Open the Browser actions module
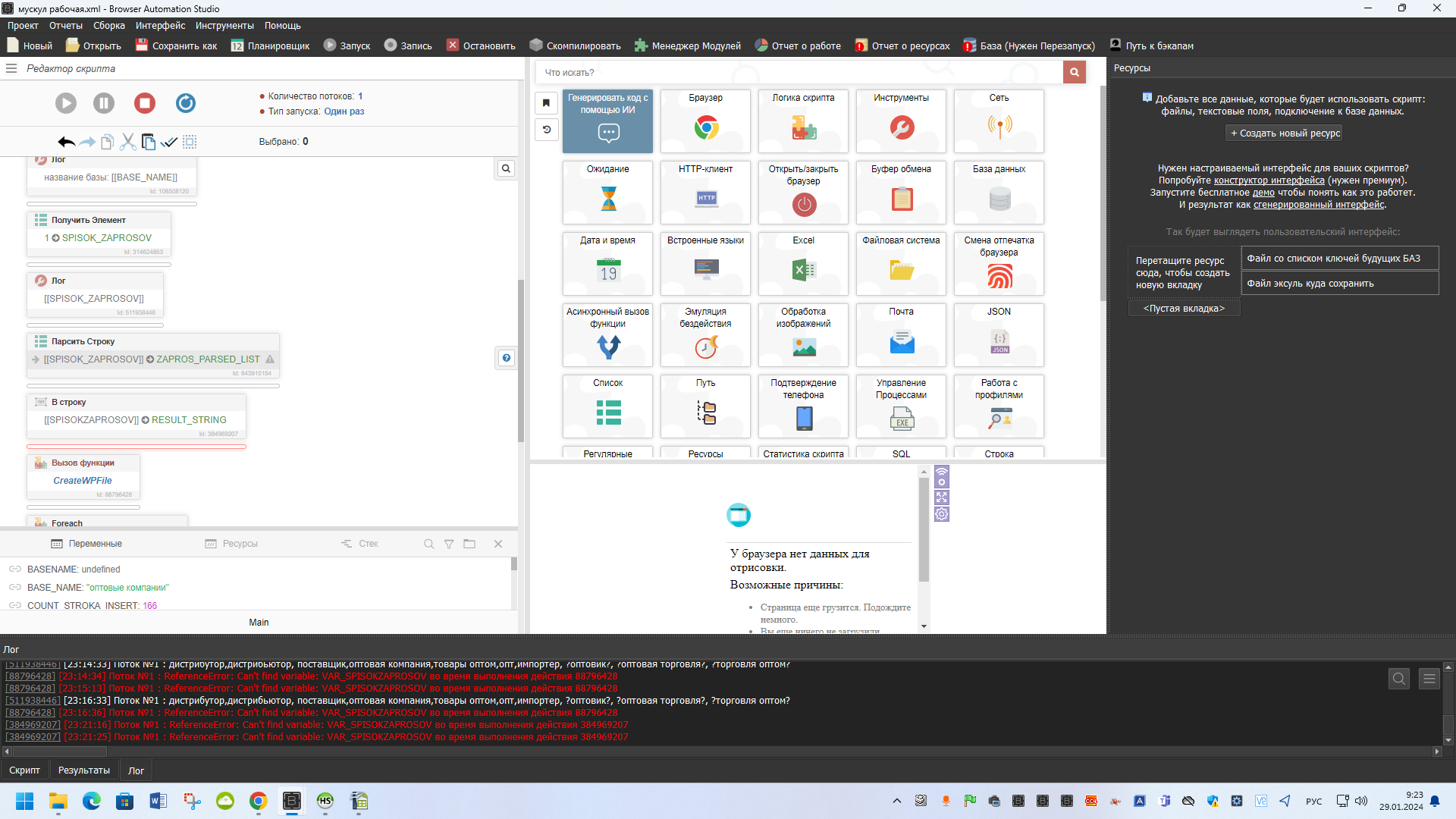This screenshot has width=1456, height=819. [x=705, y=121]
